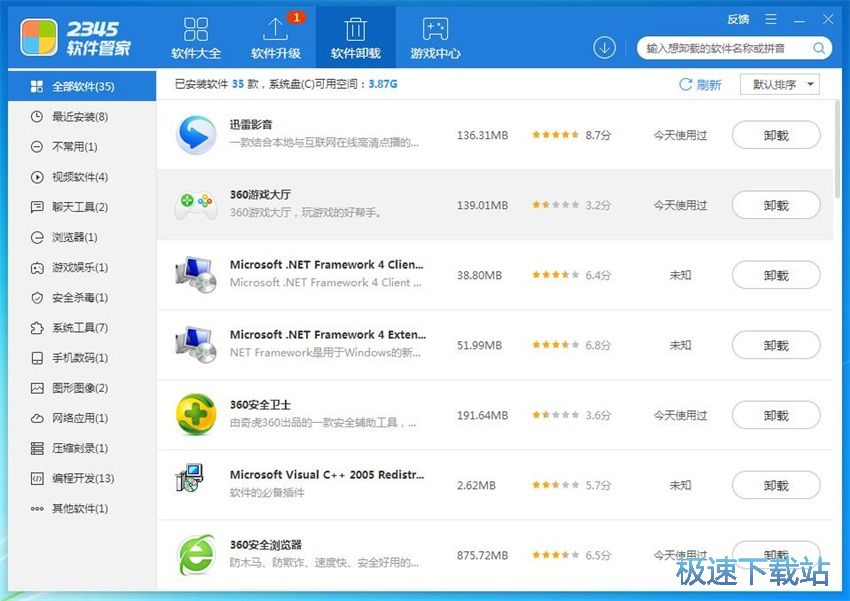This screenshot has height=601, width=850.
Task: Click the 136.31MB size value
Action: click(482, 135)
